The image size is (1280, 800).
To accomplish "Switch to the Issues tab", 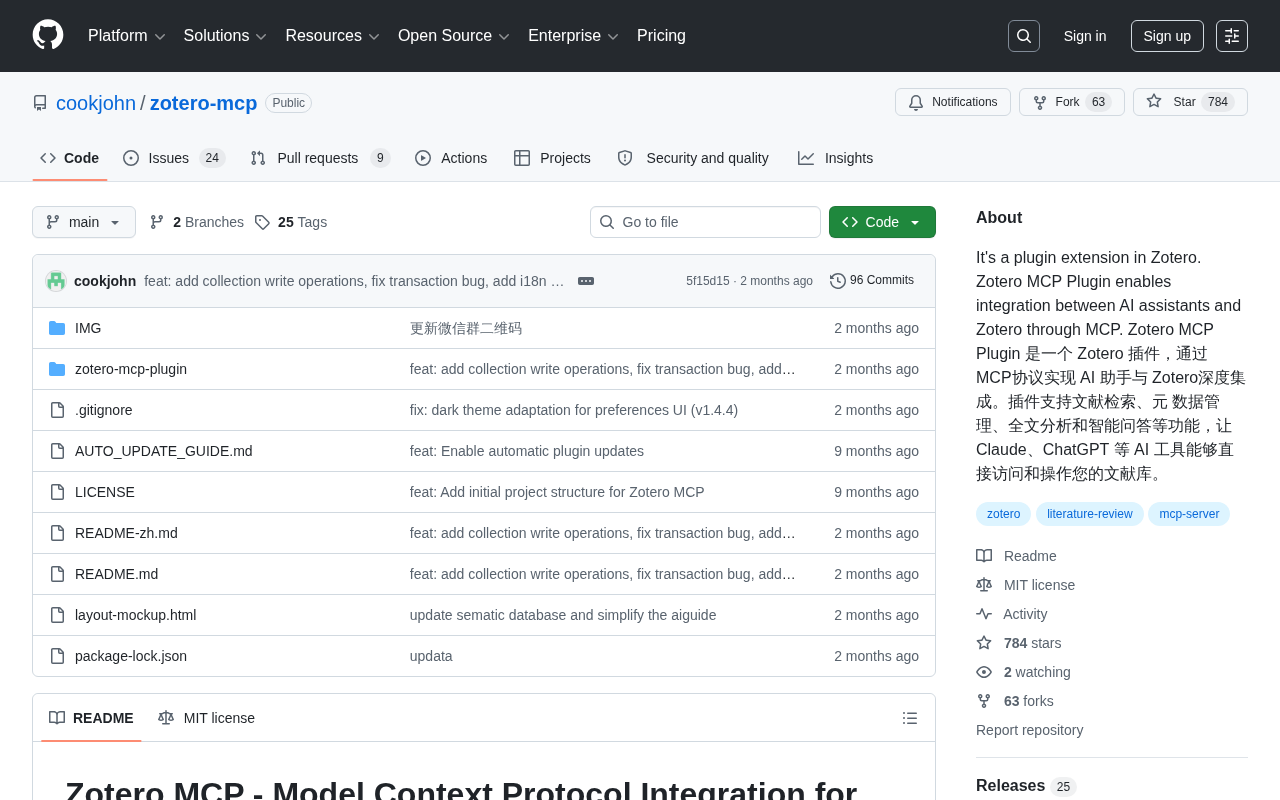I will (x=174, y=158).
